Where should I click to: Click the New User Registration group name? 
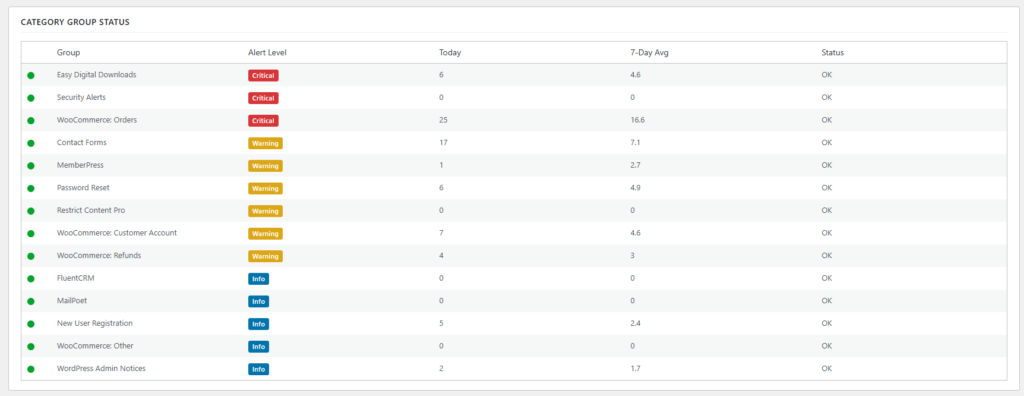point(95,323)
